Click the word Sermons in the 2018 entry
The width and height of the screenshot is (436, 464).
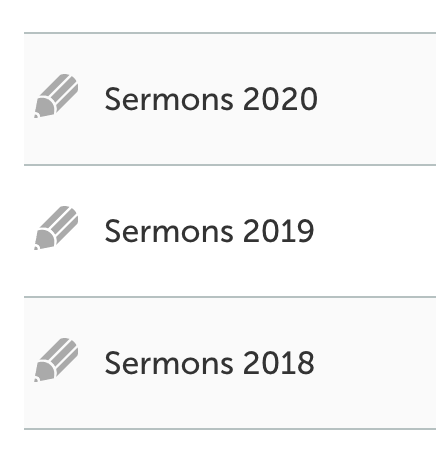pyautogui.click(x=169, y=363)
